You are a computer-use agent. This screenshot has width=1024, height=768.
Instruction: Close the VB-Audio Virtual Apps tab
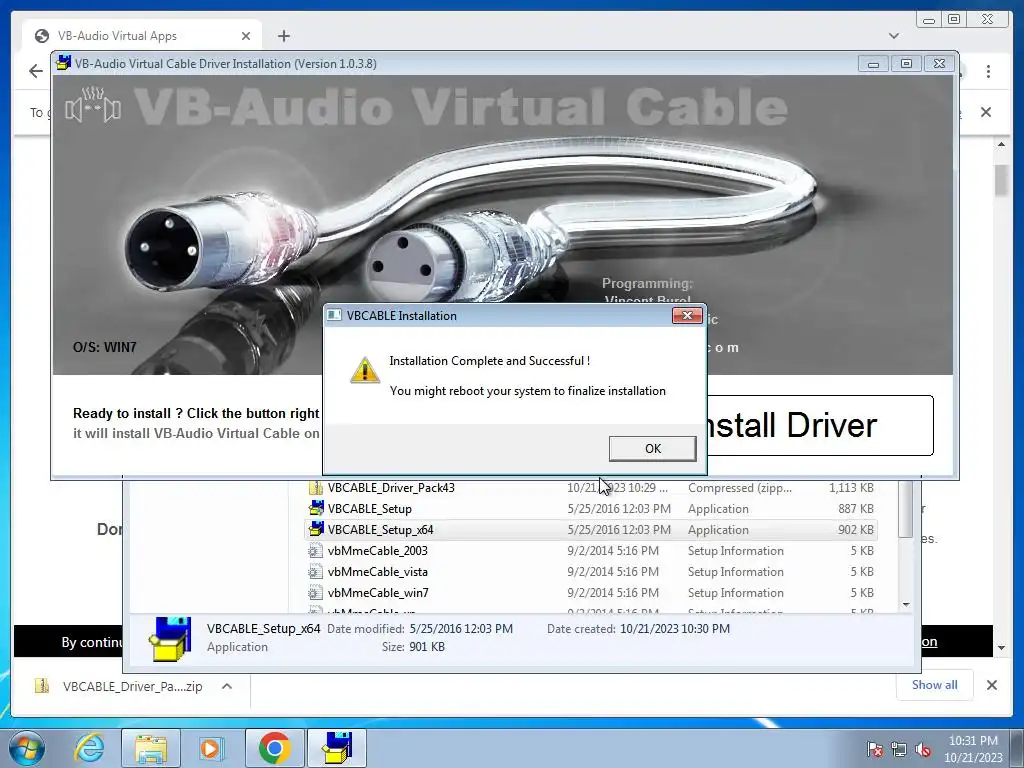pos(246,36)
